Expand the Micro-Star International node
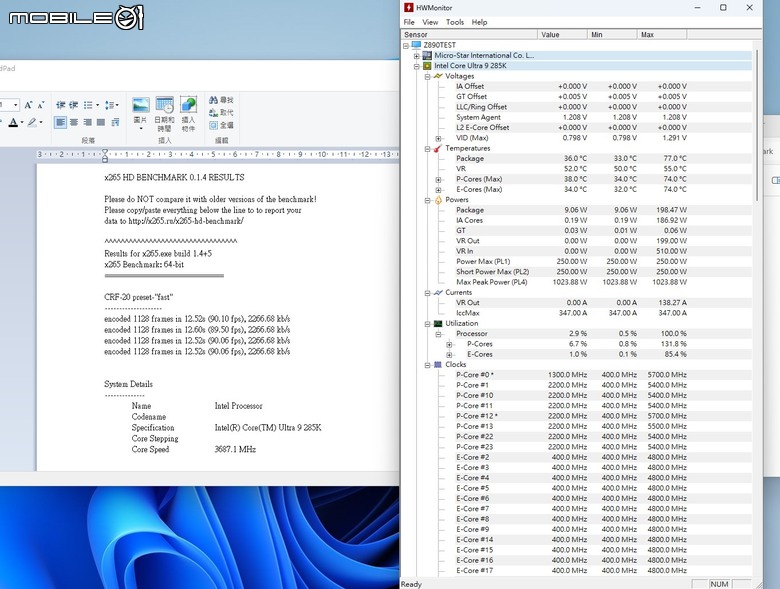This screenshot has width=780, height=589. (417, 56)
